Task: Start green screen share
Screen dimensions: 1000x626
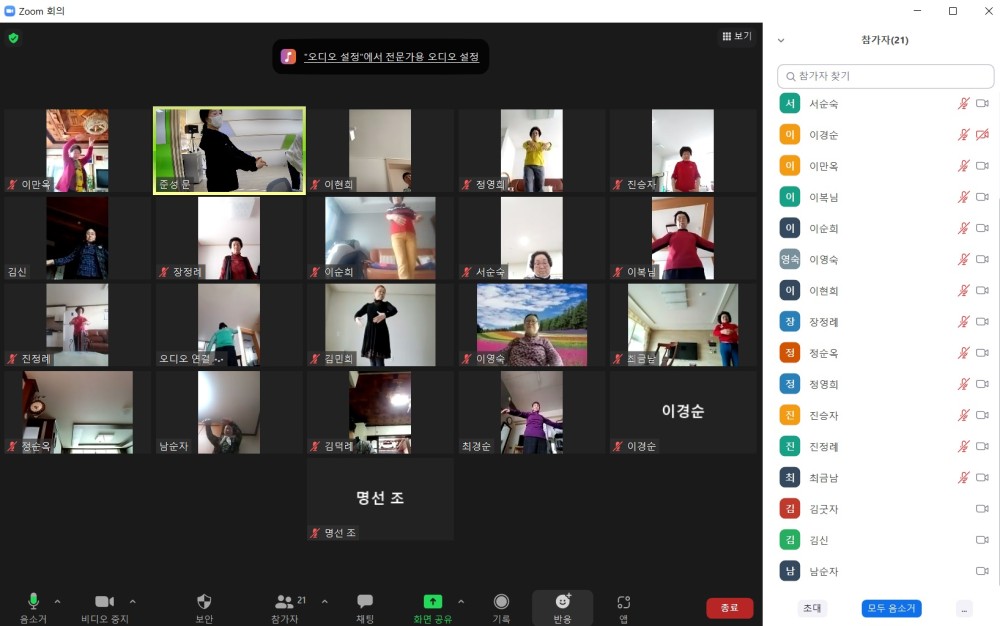Action: [432, 601]
